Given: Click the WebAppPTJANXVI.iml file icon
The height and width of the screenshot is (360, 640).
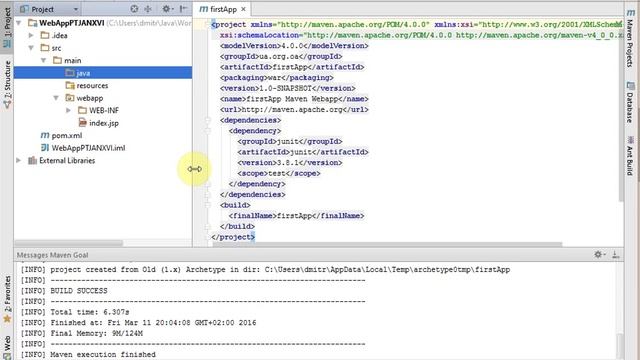Looking at the screenshot, I should pos(44,148).
